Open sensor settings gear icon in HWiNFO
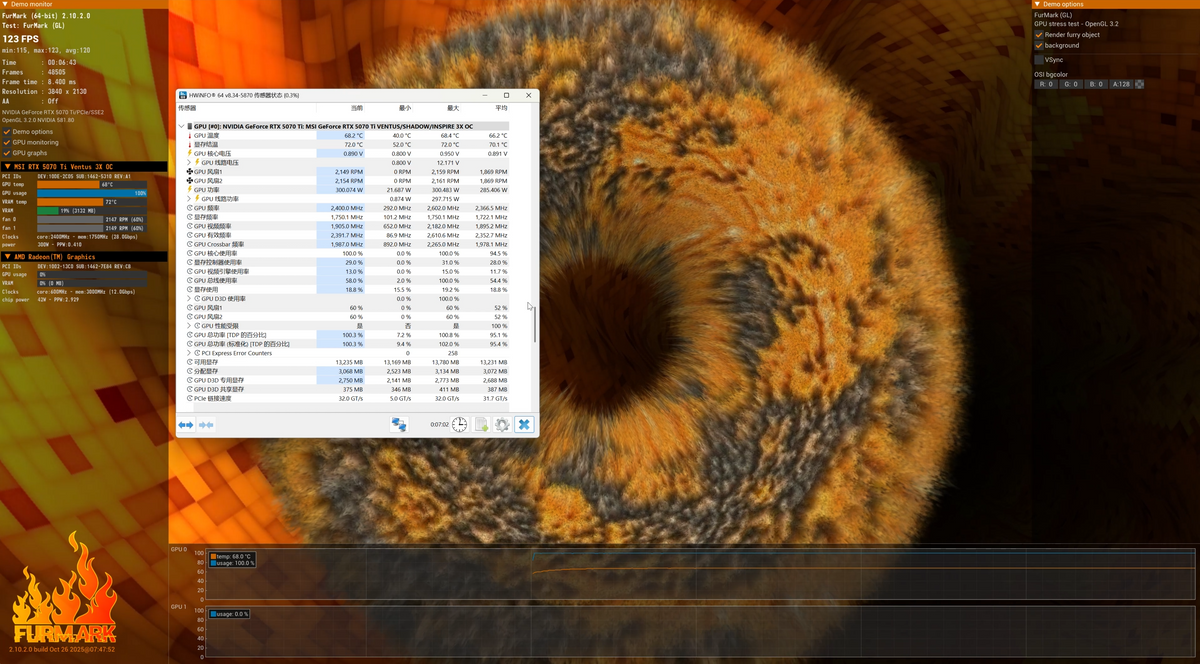 [x=502, y=425]
